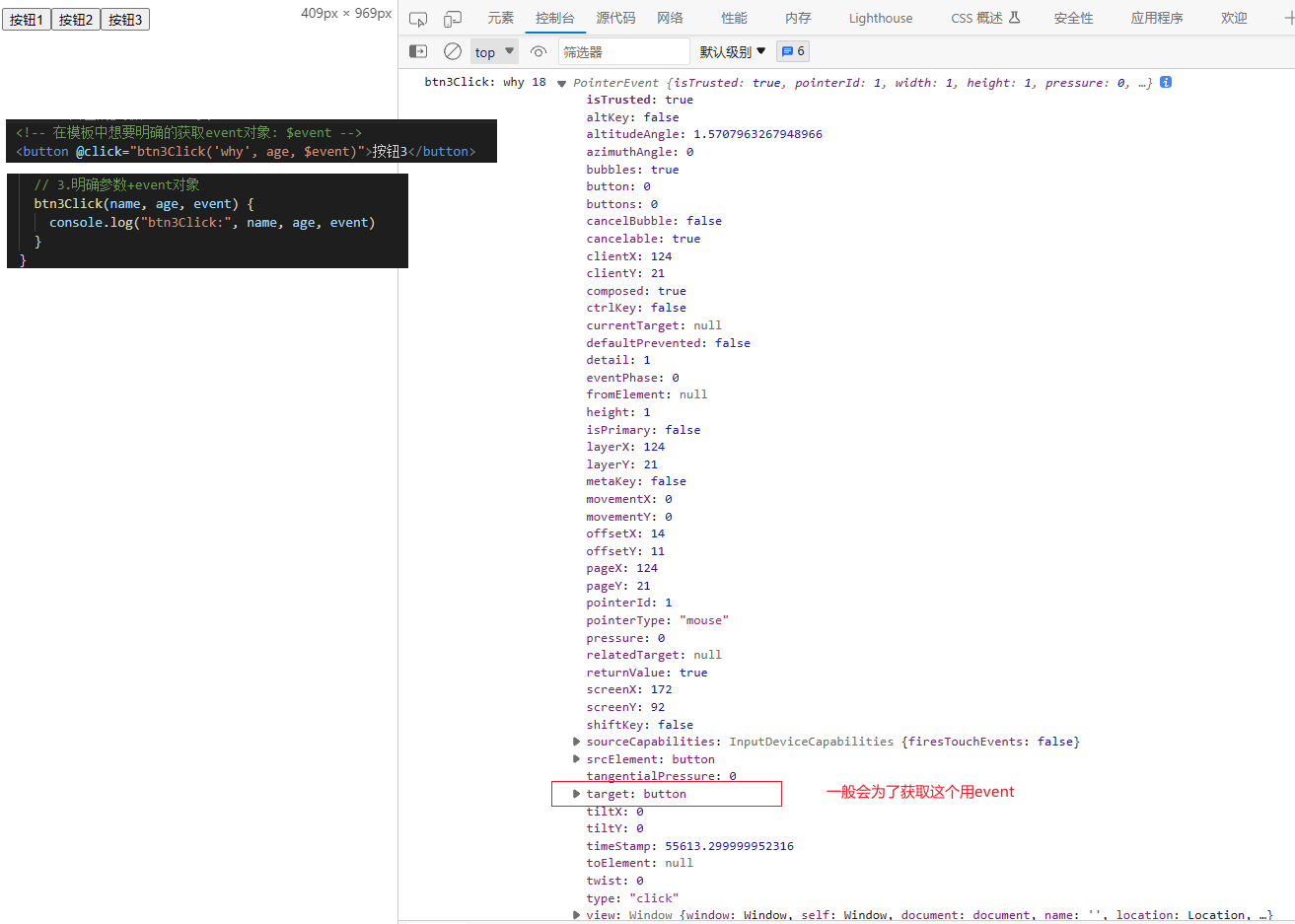
Task: Open live expression eye icon
Action: click(539, 51)
